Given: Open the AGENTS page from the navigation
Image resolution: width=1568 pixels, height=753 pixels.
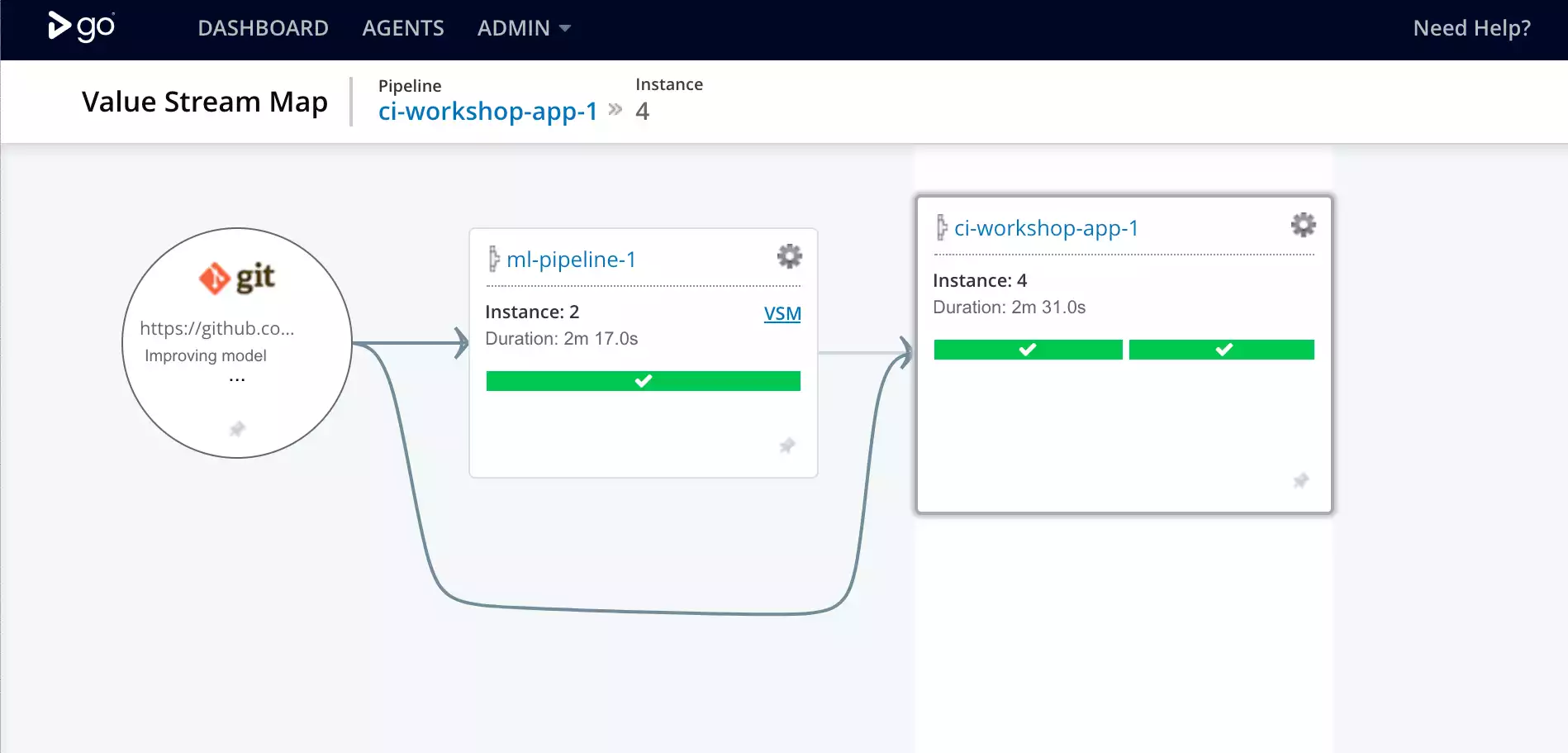Looking at the screenshot, I should [403, 27].
